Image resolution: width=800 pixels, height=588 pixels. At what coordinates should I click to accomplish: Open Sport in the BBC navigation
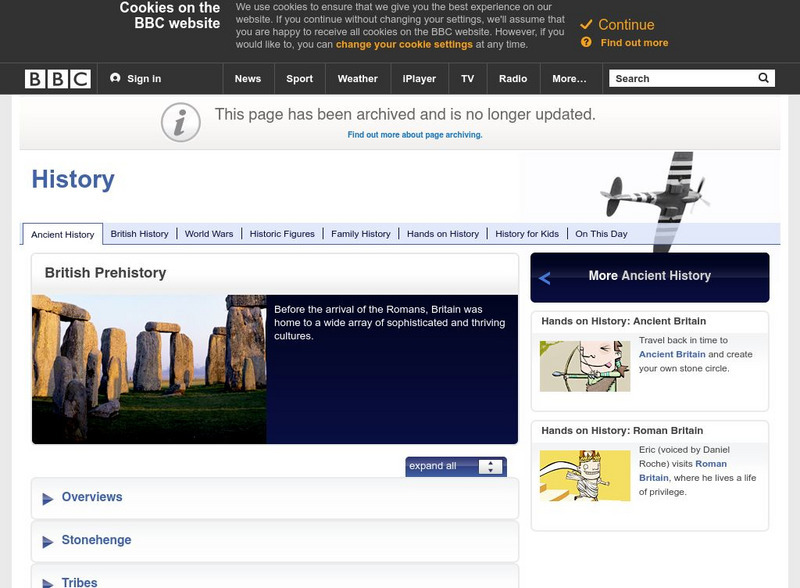coord(299,79)
